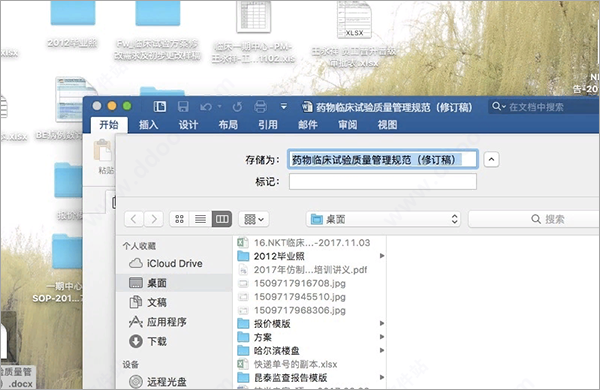Click the iCloud Drive cloud icon

[136, 263]
